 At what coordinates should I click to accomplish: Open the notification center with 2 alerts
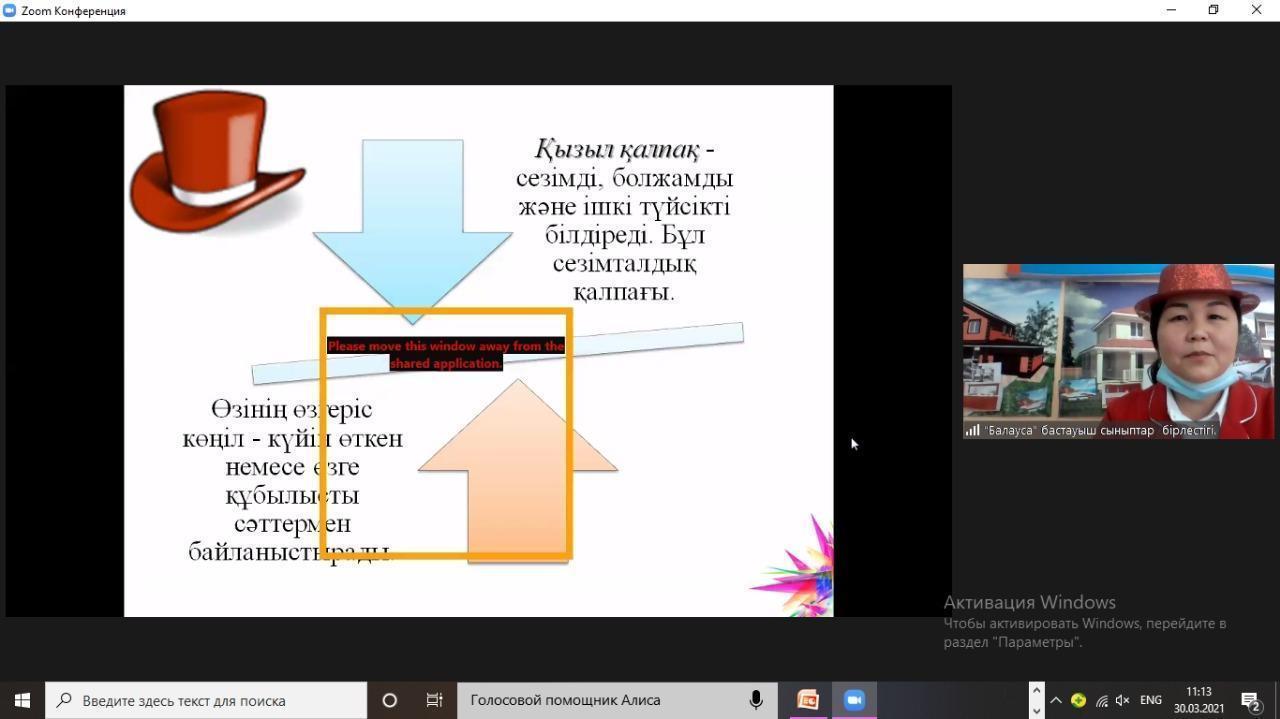point(1250,700)
